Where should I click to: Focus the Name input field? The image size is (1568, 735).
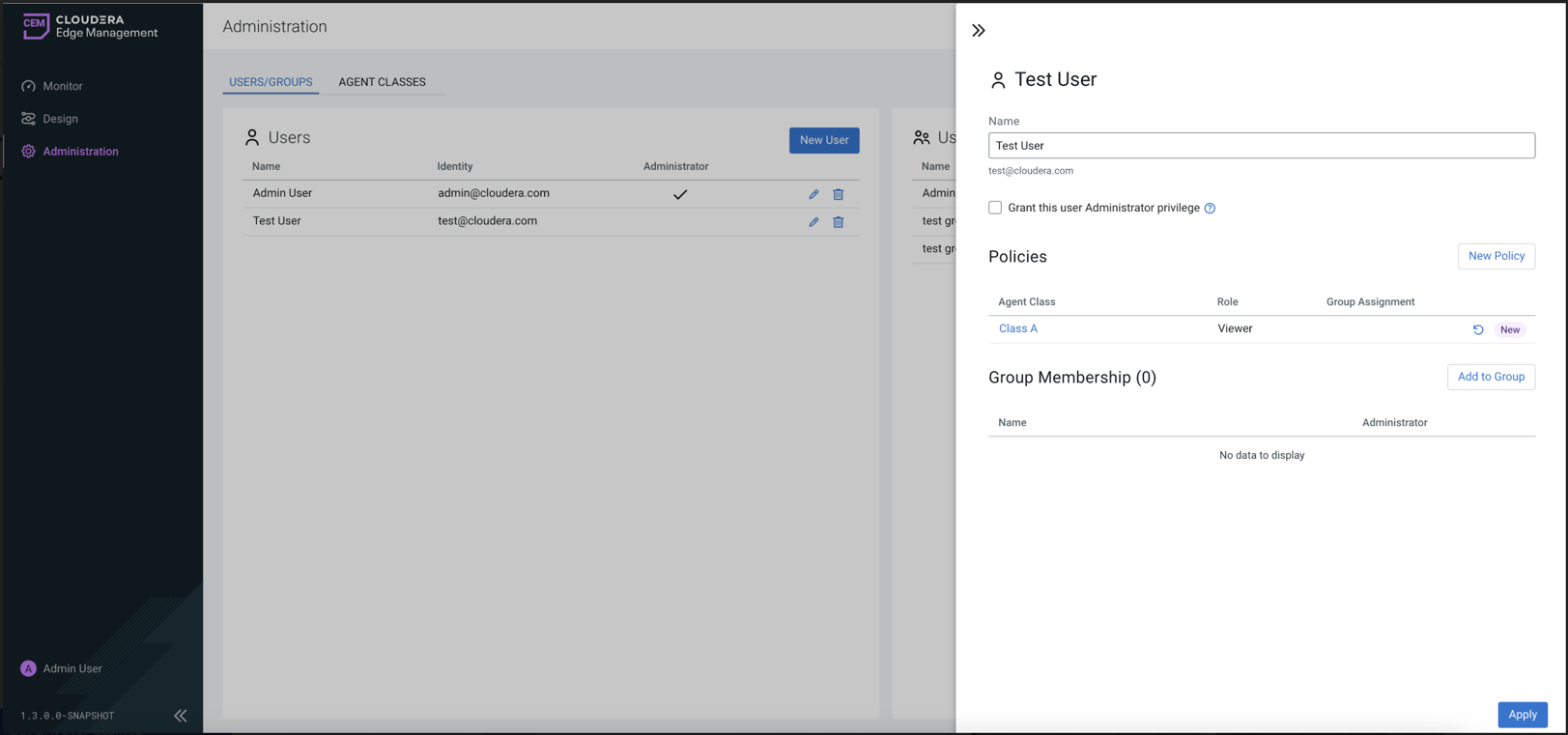(1261, 146)
